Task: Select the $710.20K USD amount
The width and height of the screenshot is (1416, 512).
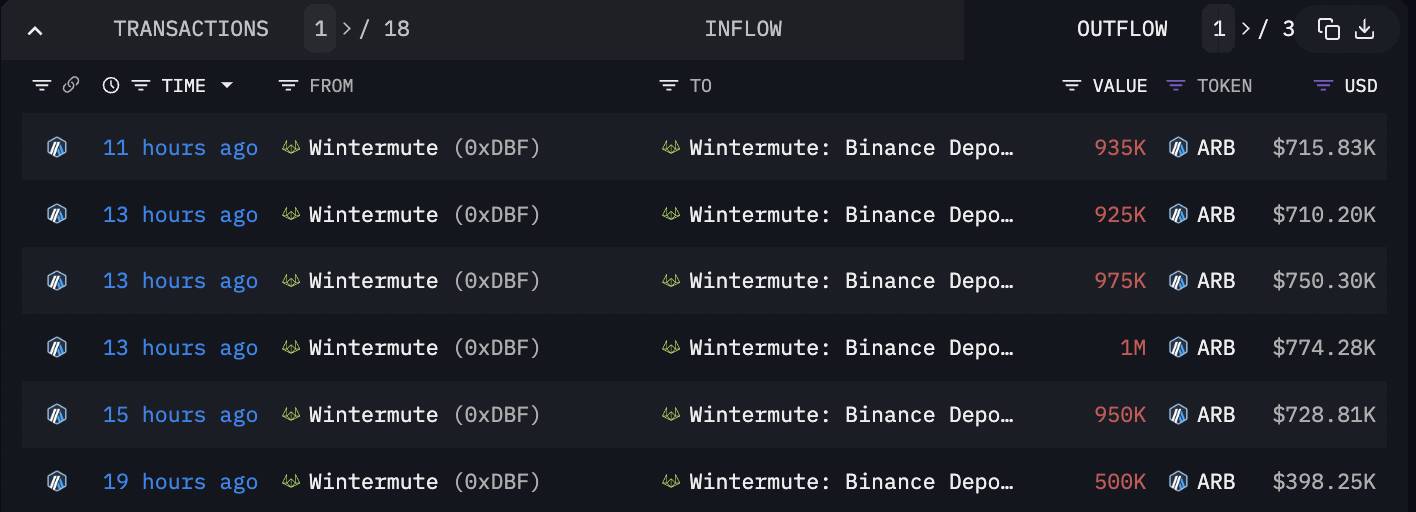Action: [x=1324, y=215]
